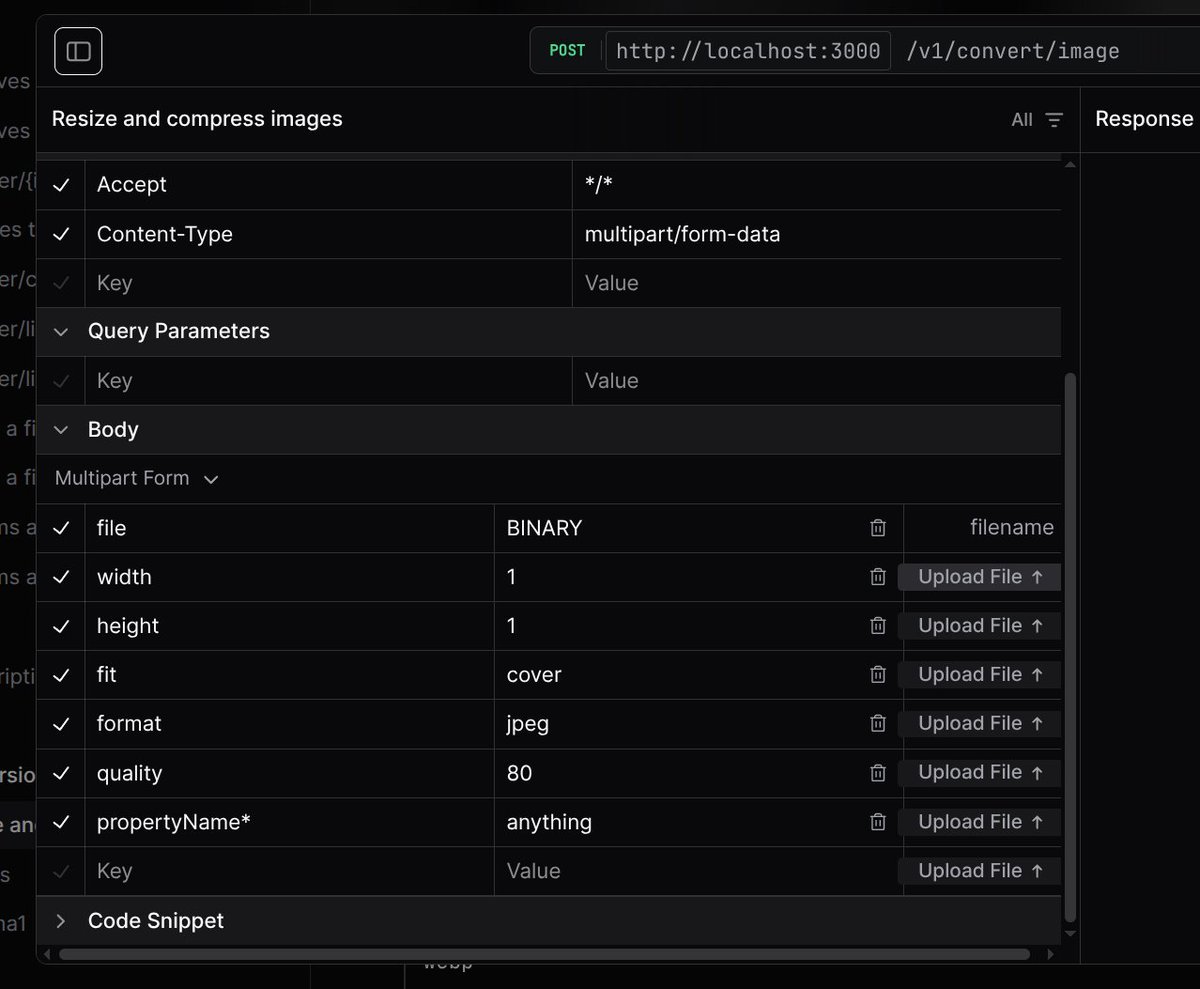Click the Query Parameters Value field
This screenshot has height=989, width=1200.
(816, 381)
